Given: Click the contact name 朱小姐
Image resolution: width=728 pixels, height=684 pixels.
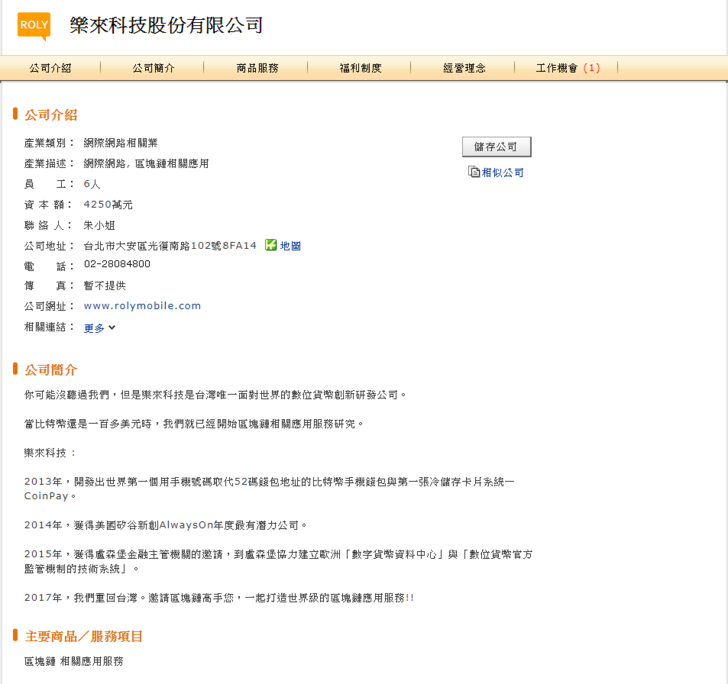Looking at the screenshot, I should coord(99,225).
